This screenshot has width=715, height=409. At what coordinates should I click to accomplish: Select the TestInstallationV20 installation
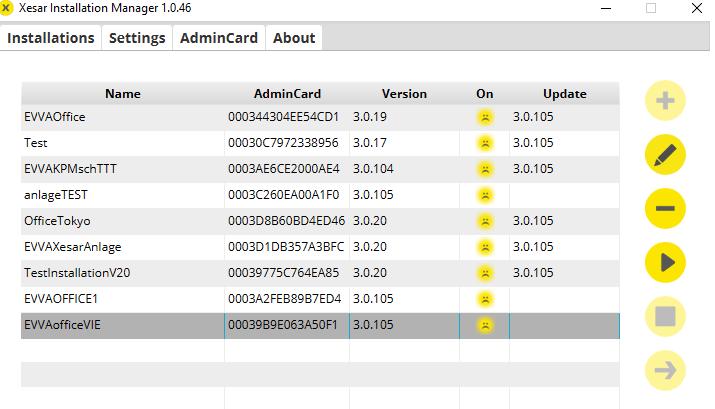click(77, 273)
